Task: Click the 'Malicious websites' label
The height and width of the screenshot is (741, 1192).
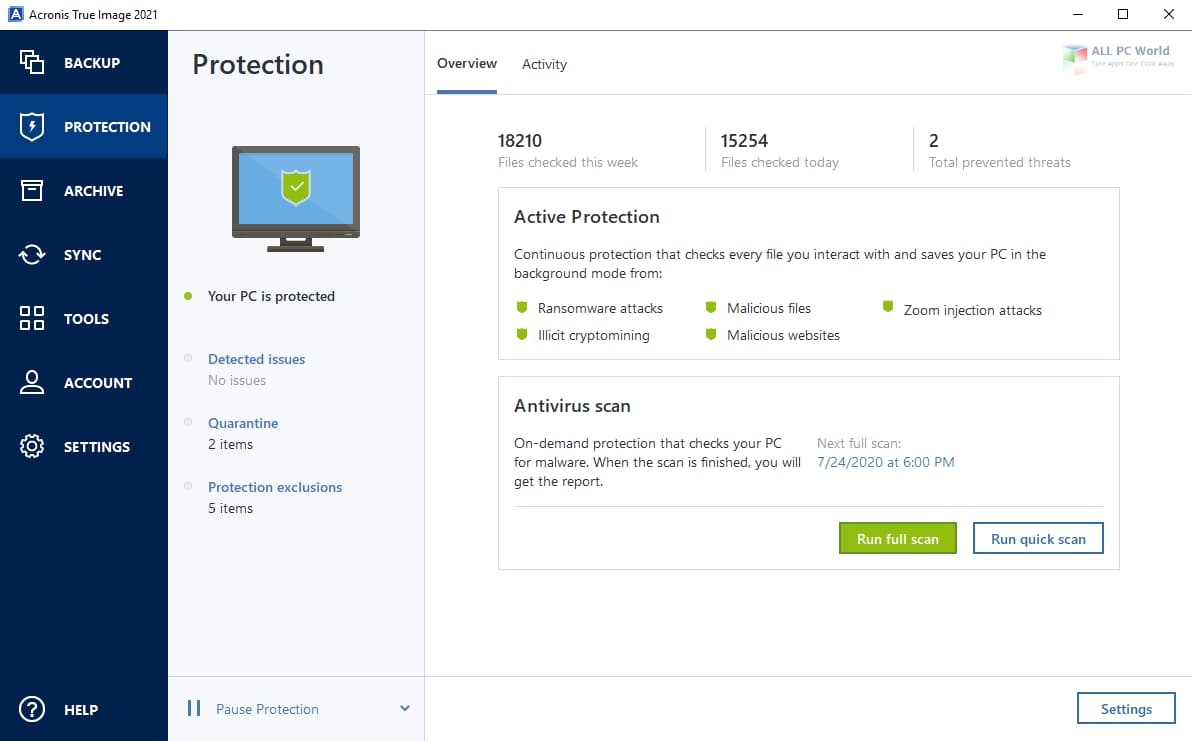Action: click(783, 335)
